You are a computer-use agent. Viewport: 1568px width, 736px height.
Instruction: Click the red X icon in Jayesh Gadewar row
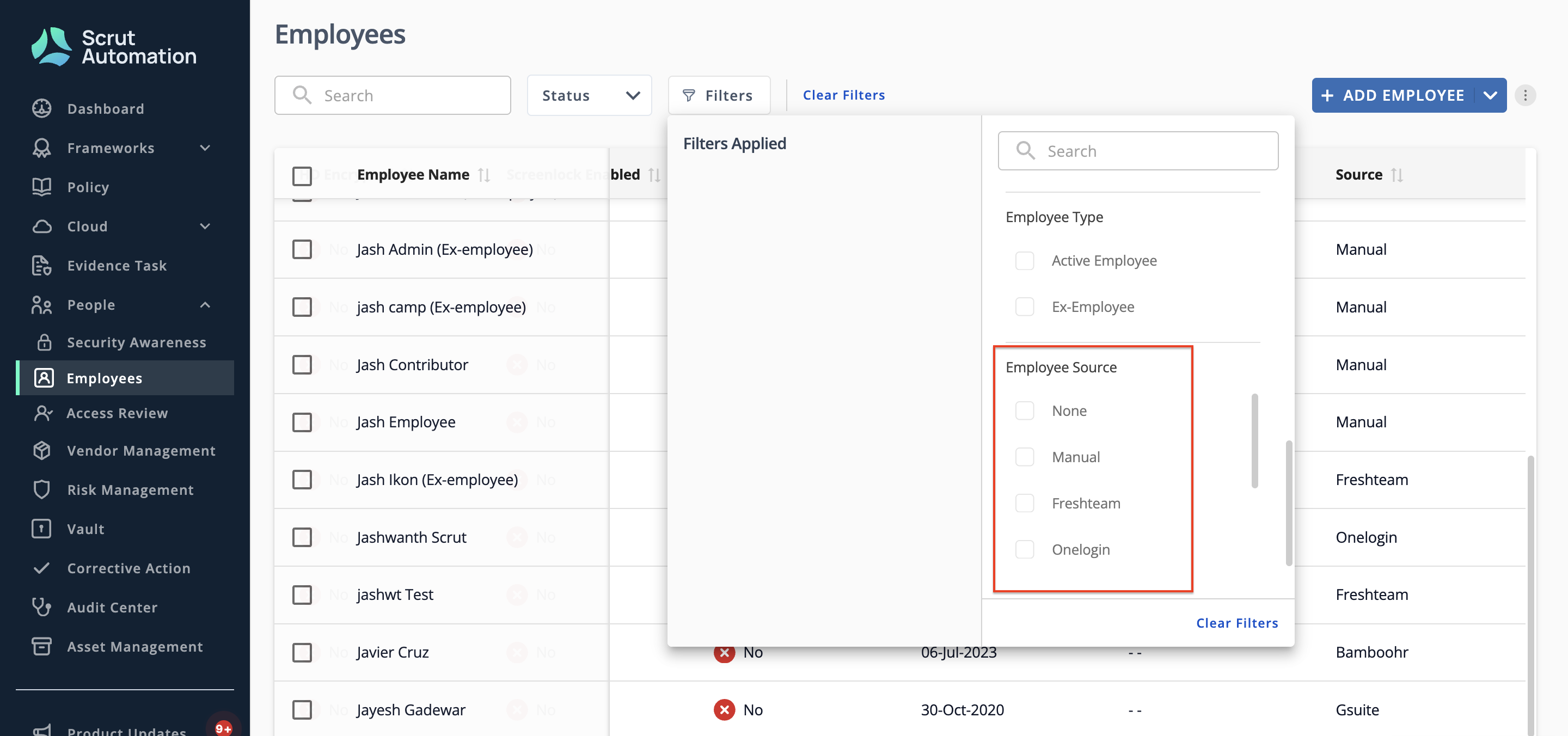pos(724,710)
